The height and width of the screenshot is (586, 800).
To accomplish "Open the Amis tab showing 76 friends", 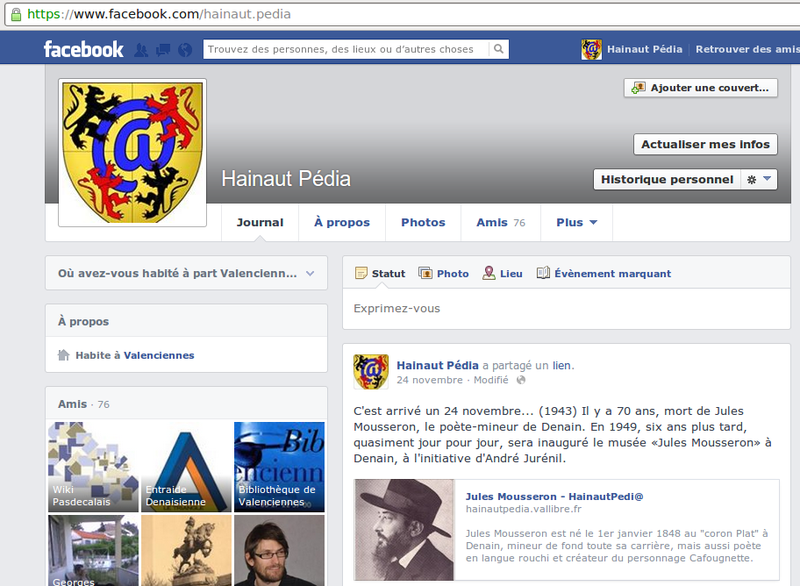I will coord(493,222).
